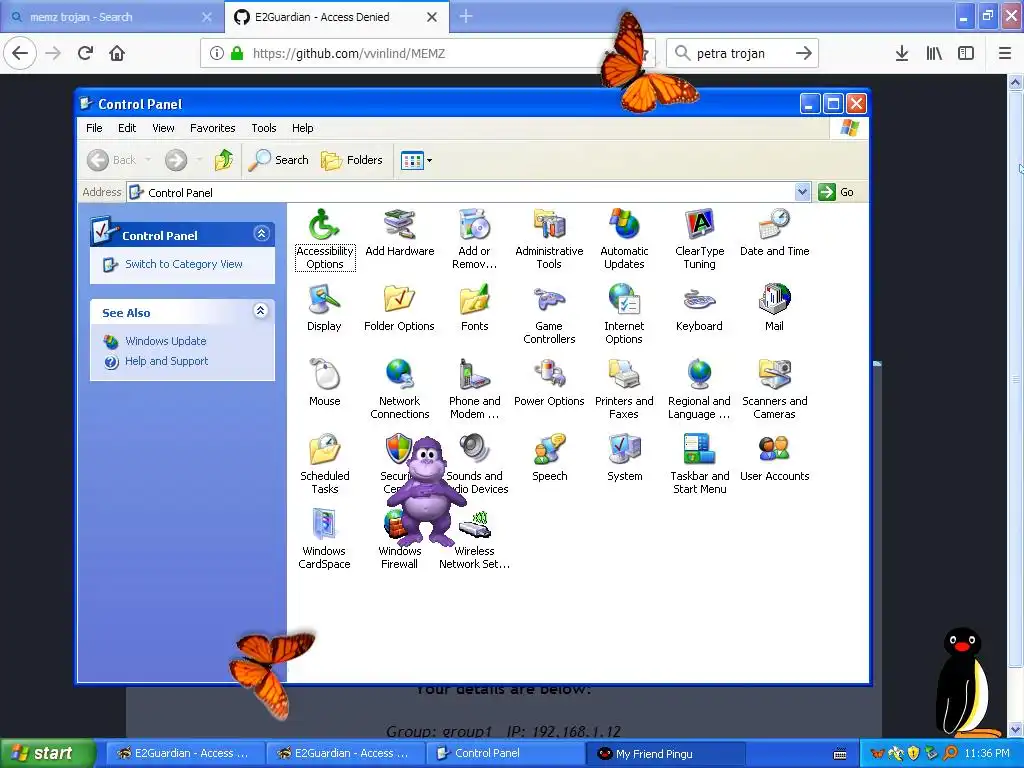The height and width of the screenshot is (768, 1024).
Task: Click the Windows start button
Action: pyautogui.click(x=48, y=753)
